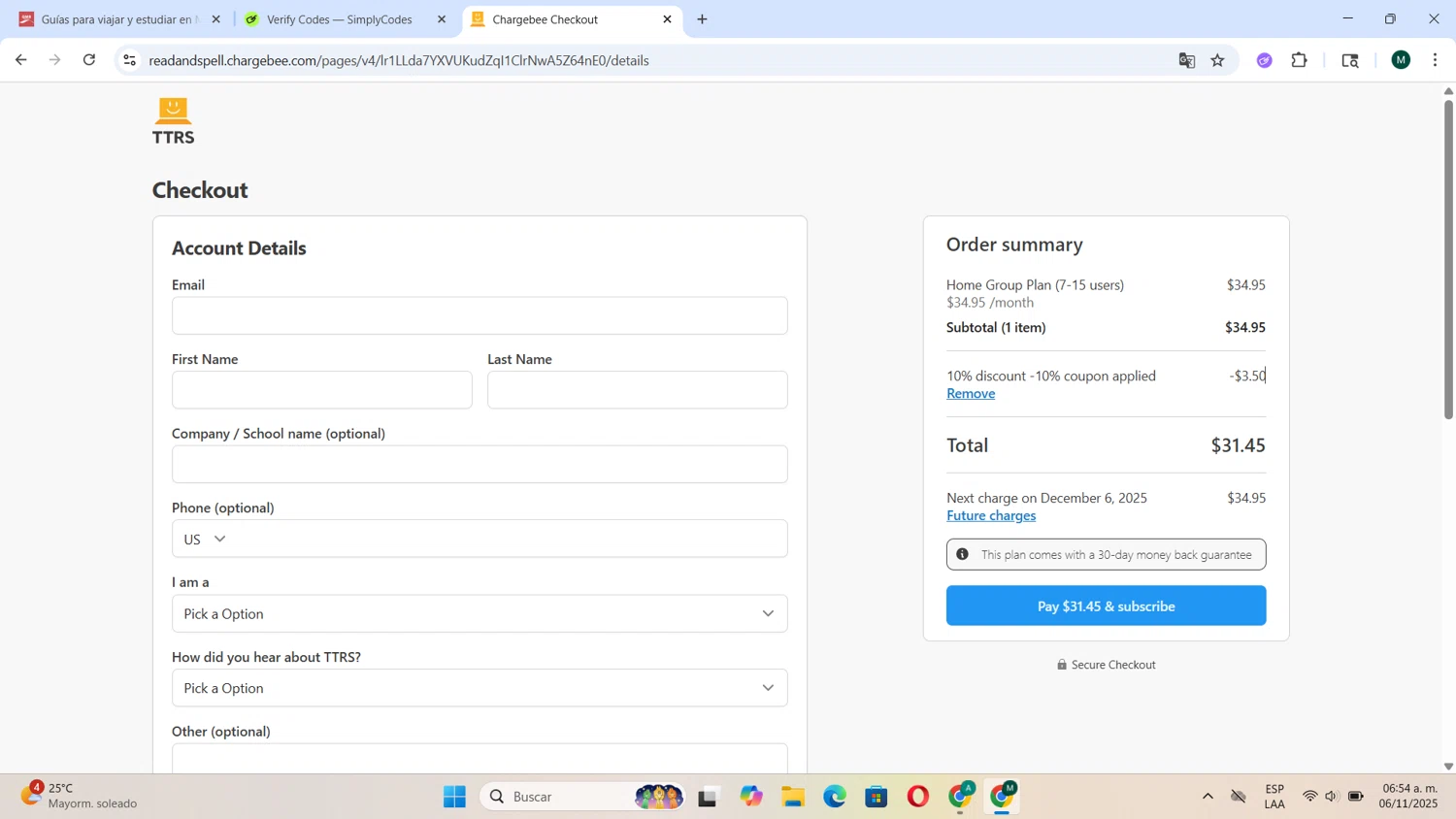Close the Guías para viajar tab
This screenshot has width=1456, height=819.
pos(215,19)
